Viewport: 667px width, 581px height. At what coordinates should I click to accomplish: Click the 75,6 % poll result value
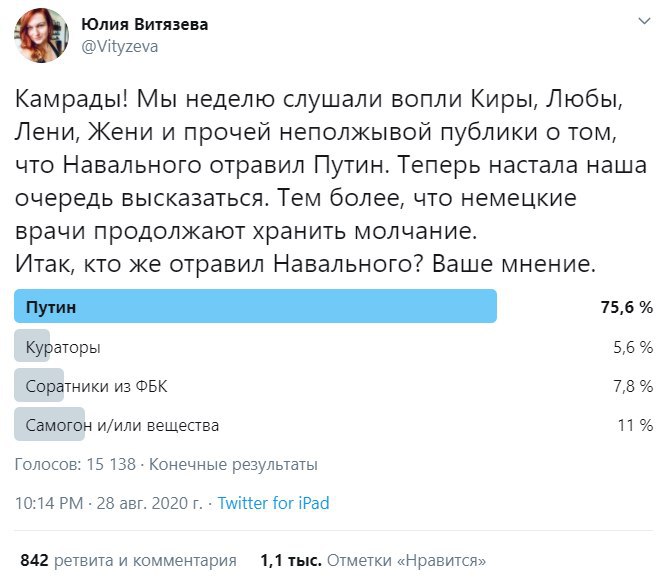pyautogui.click(x=627, y=308)
